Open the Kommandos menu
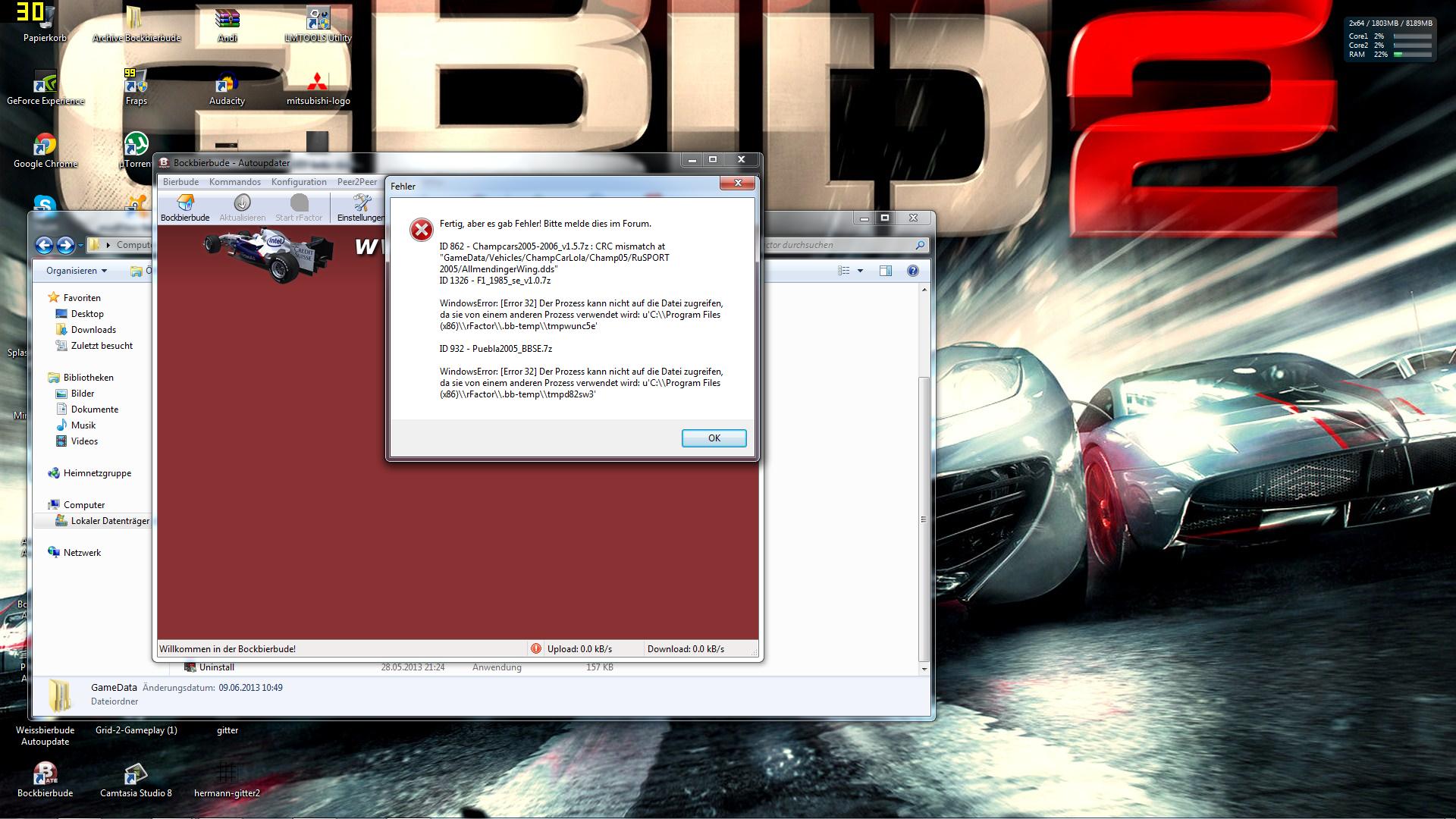 click(235, 182)
